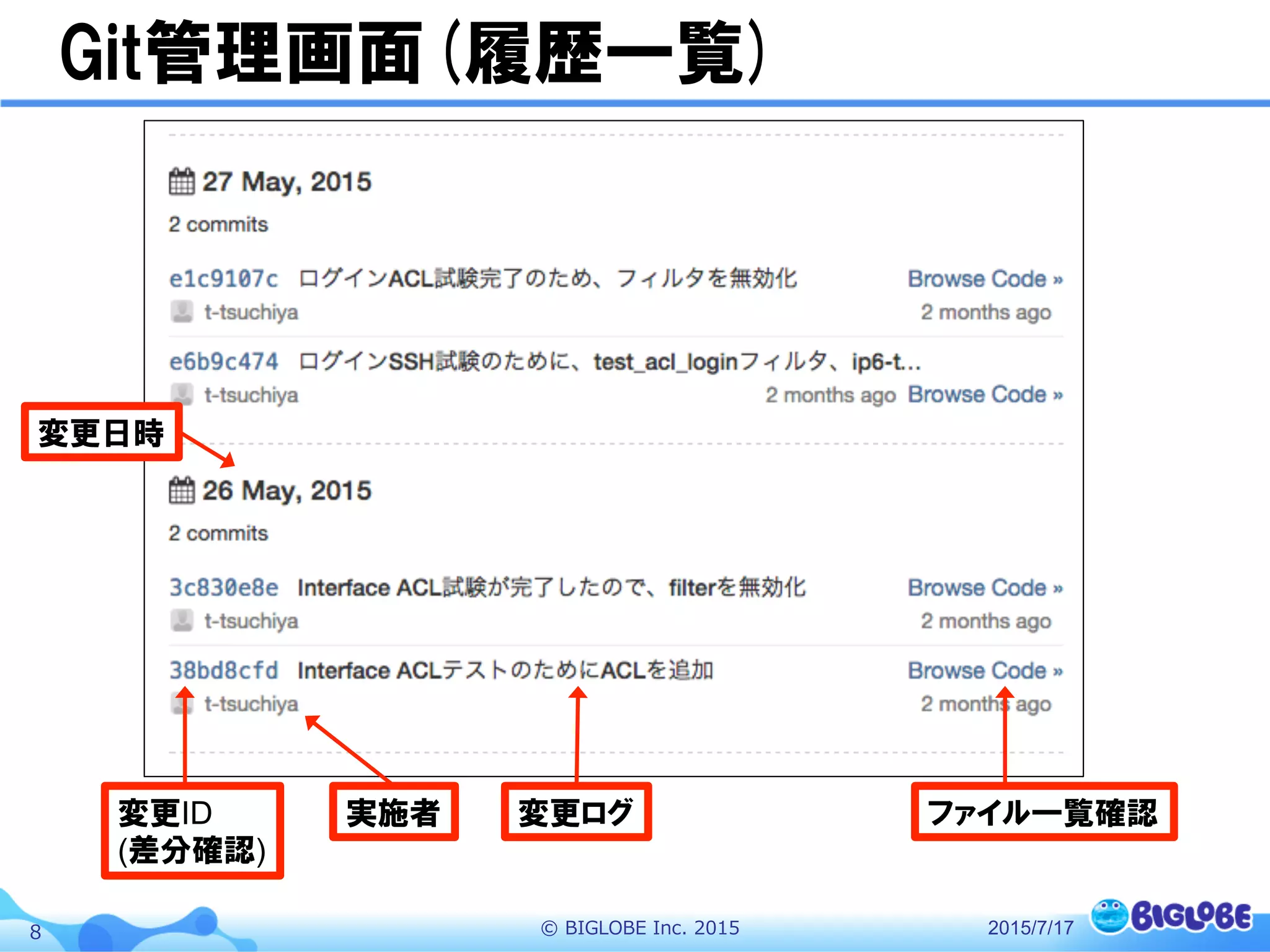Click the calendar icon beside 26 May, 2015
This screenshot has height=952, width=1270.
tap(182, 490)
